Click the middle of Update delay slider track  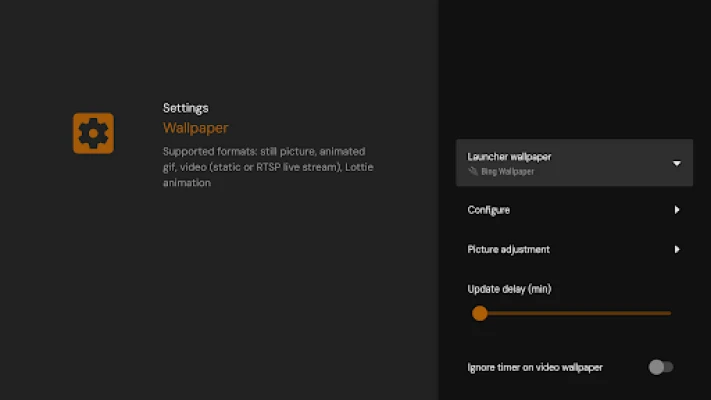point(574,313)
